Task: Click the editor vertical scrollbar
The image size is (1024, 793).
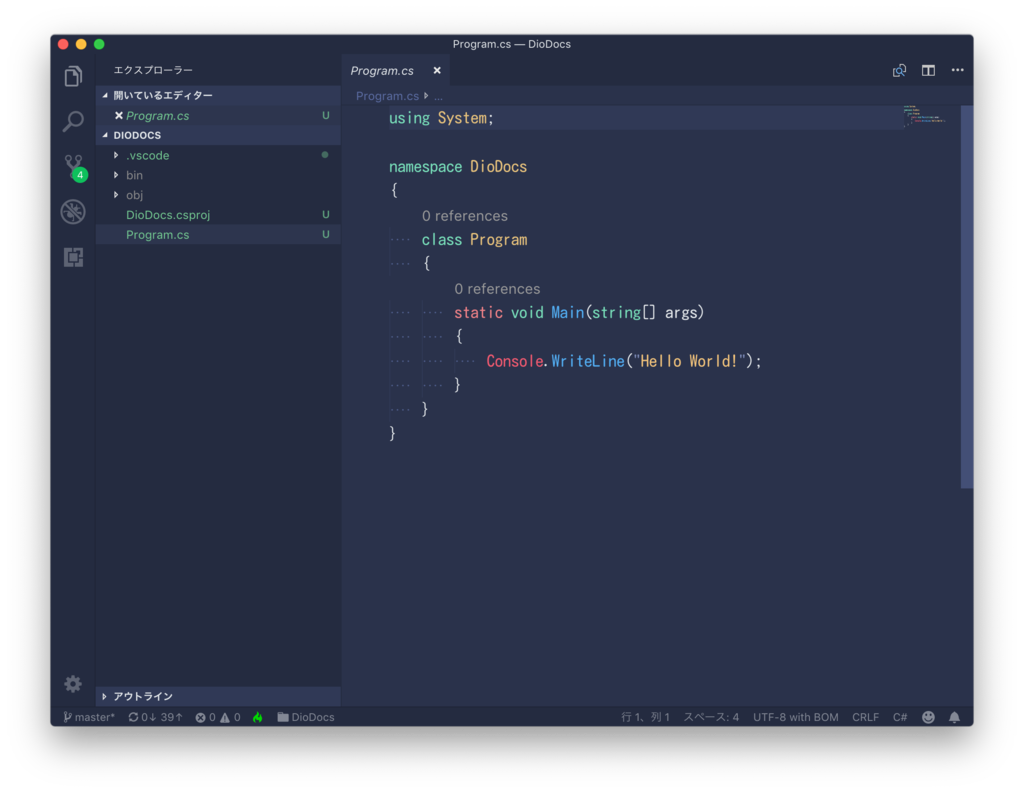Action: 967,297
